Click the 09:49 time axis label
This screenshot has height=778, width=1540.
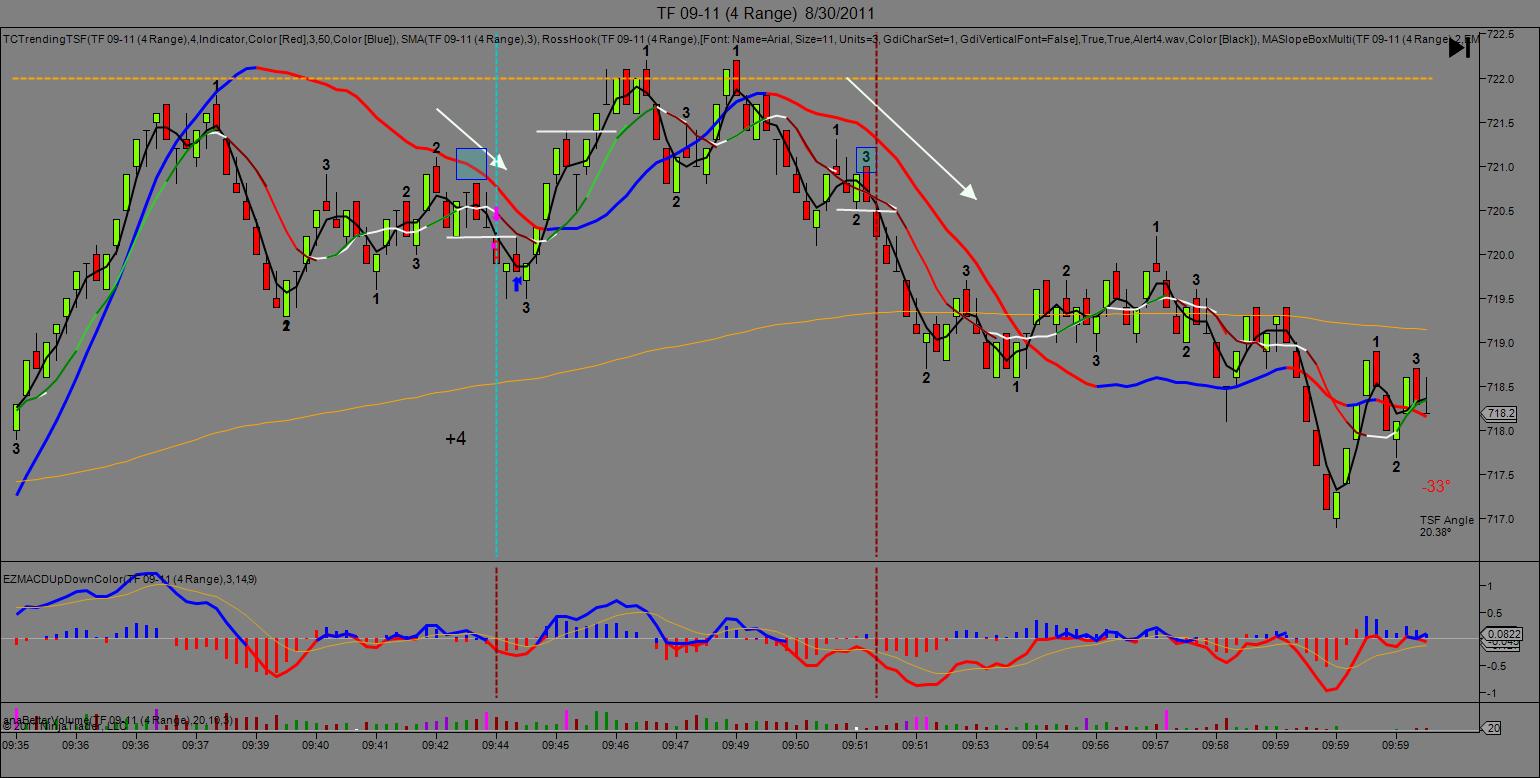[736, 745]
